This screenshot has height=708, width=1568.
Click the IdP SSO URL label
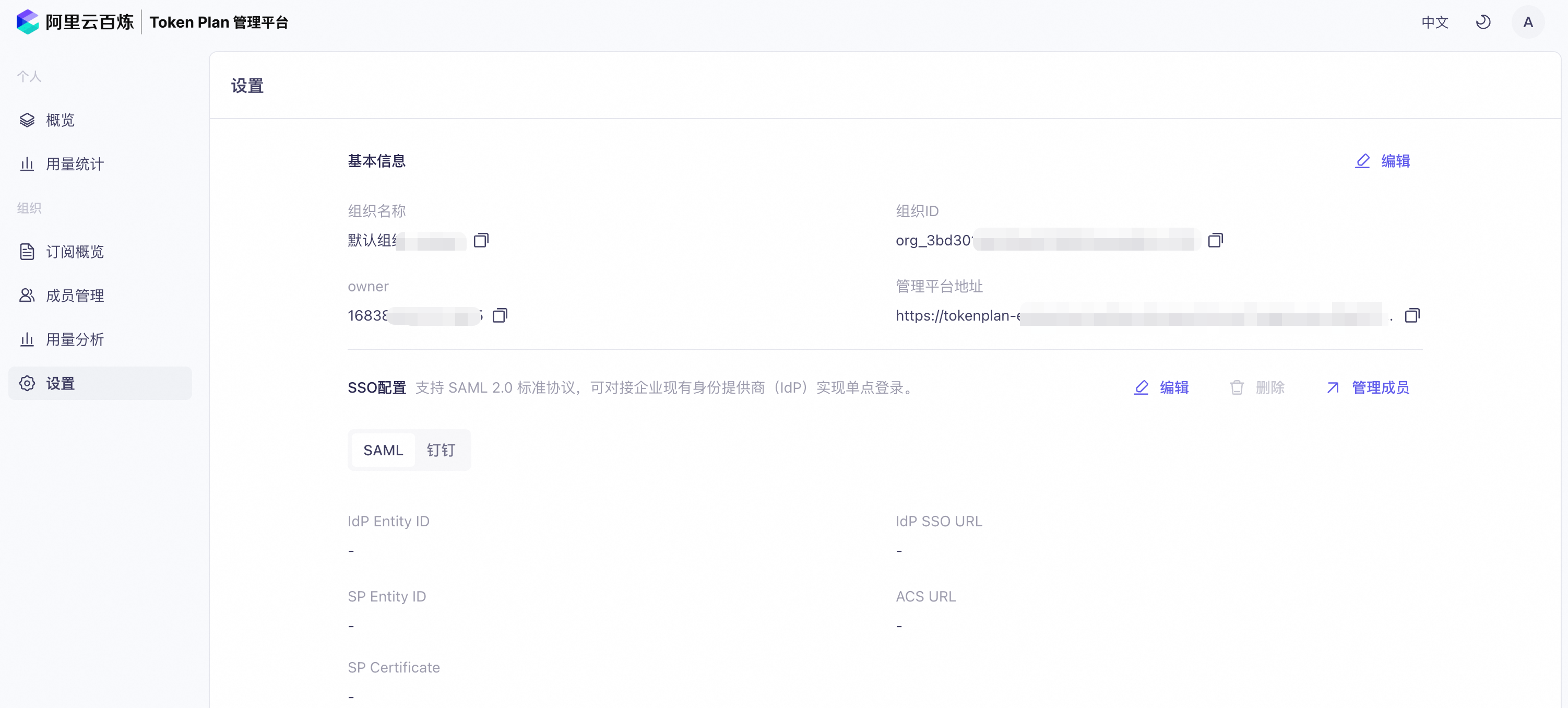(939, 521)
